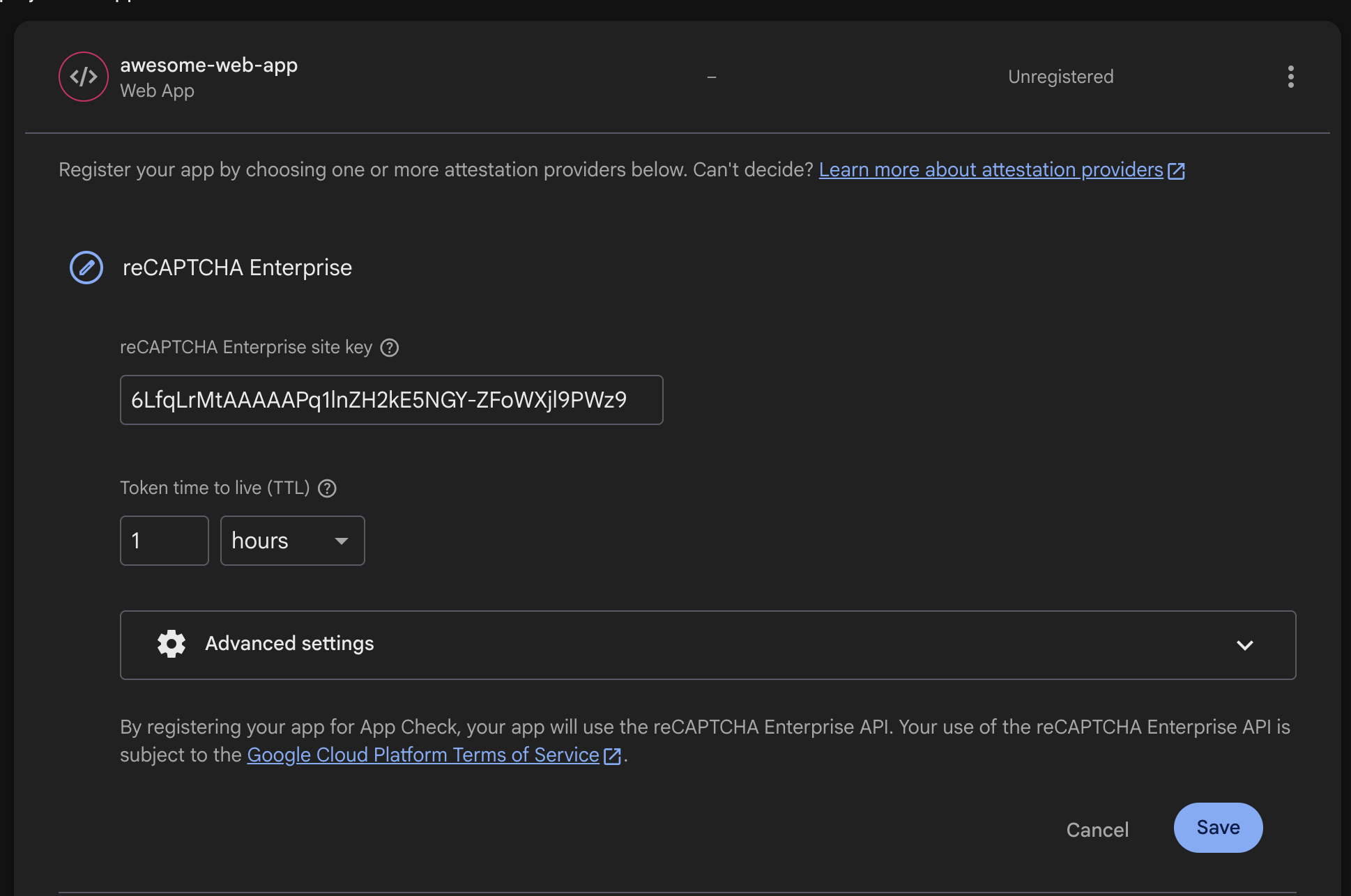Open Learn more about attestation providers link
This screenshot has width=1351, height=896.
click(x=991, y=169)
